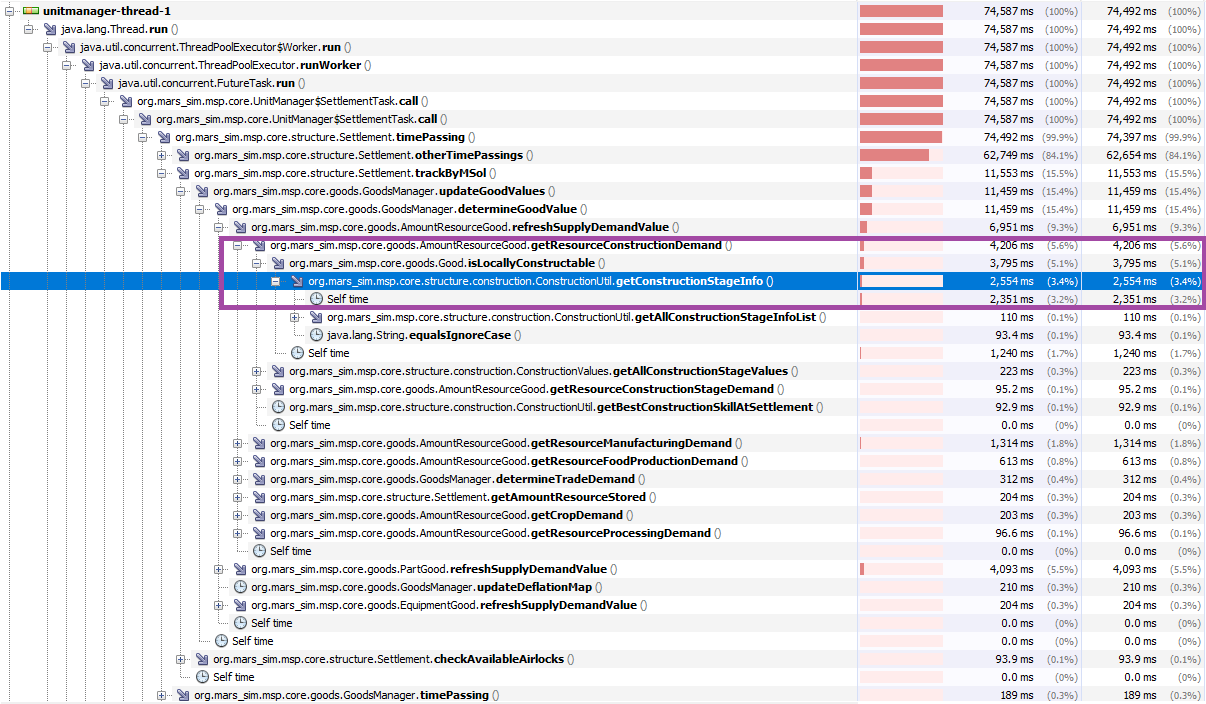Collapse the Settlement.trackByMSol node

(161, 173)
